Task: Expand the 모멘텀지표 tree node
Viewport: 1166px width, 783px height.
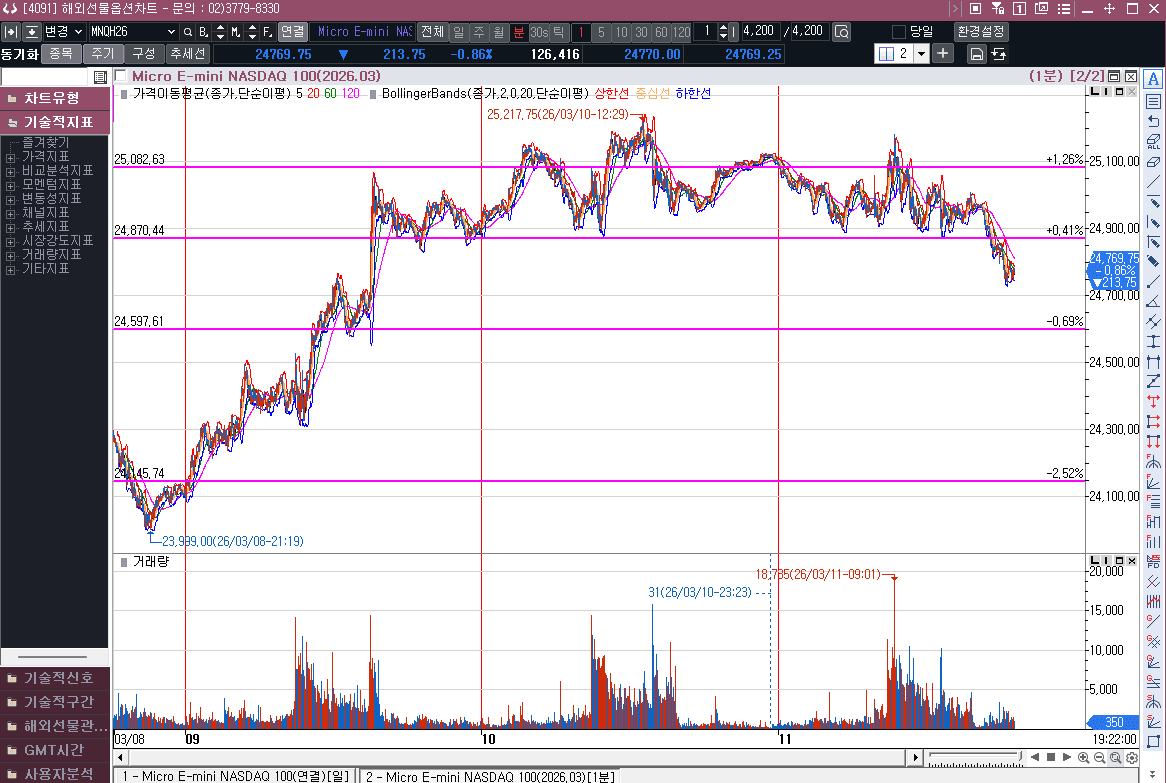Action: pyautogui.click(x=11, y=185)
